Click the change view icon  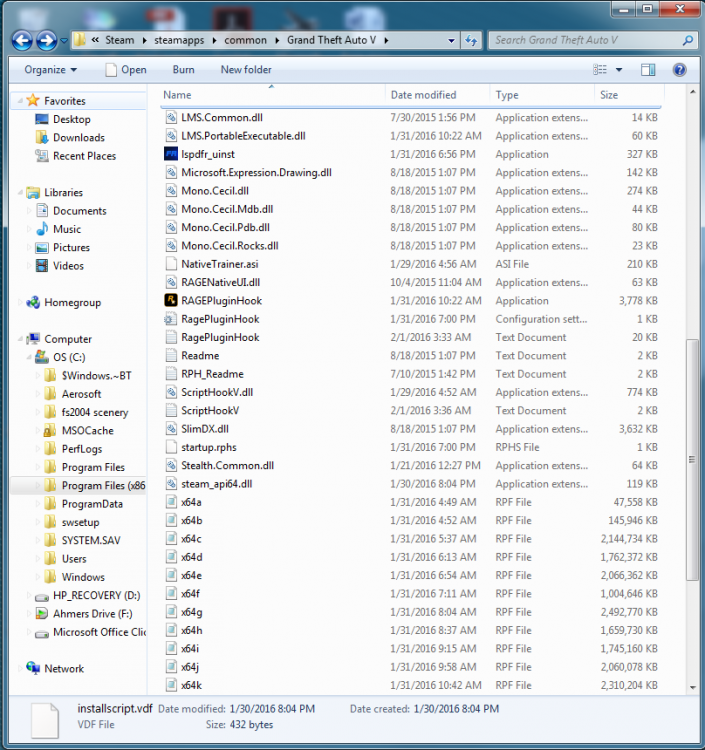coord(600,70)
